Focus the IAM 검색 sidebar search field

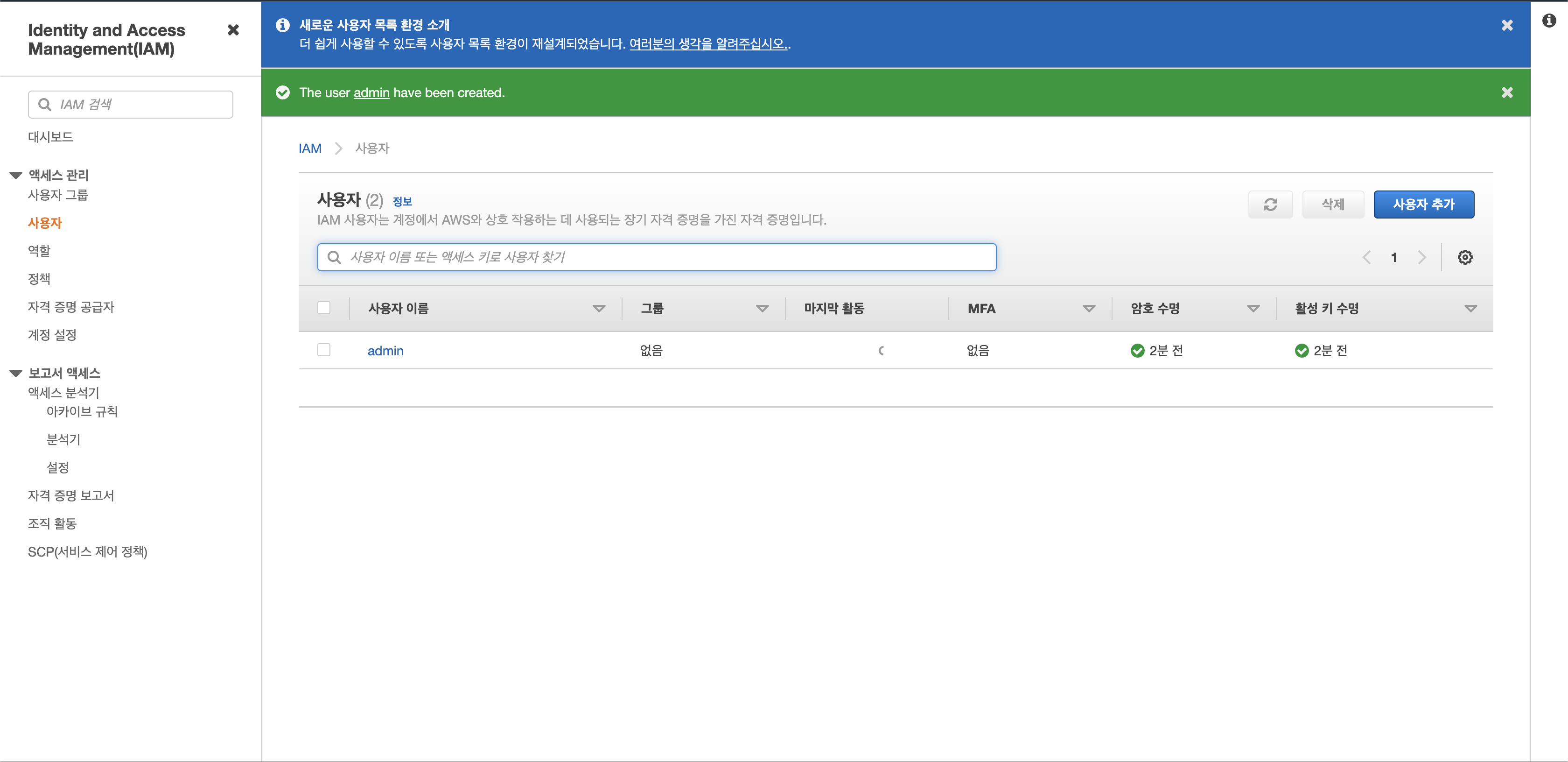(x=130, y=105)
